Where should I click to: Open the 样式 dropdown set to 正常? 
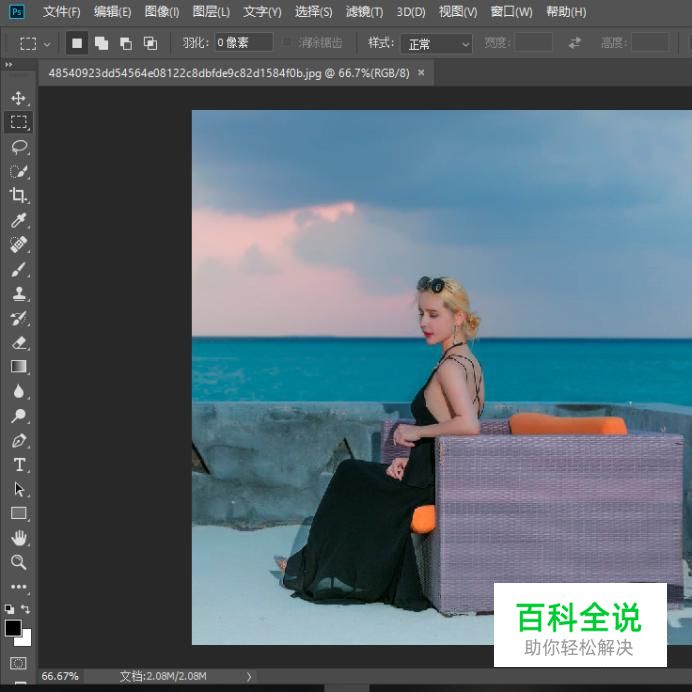(436, 44)
